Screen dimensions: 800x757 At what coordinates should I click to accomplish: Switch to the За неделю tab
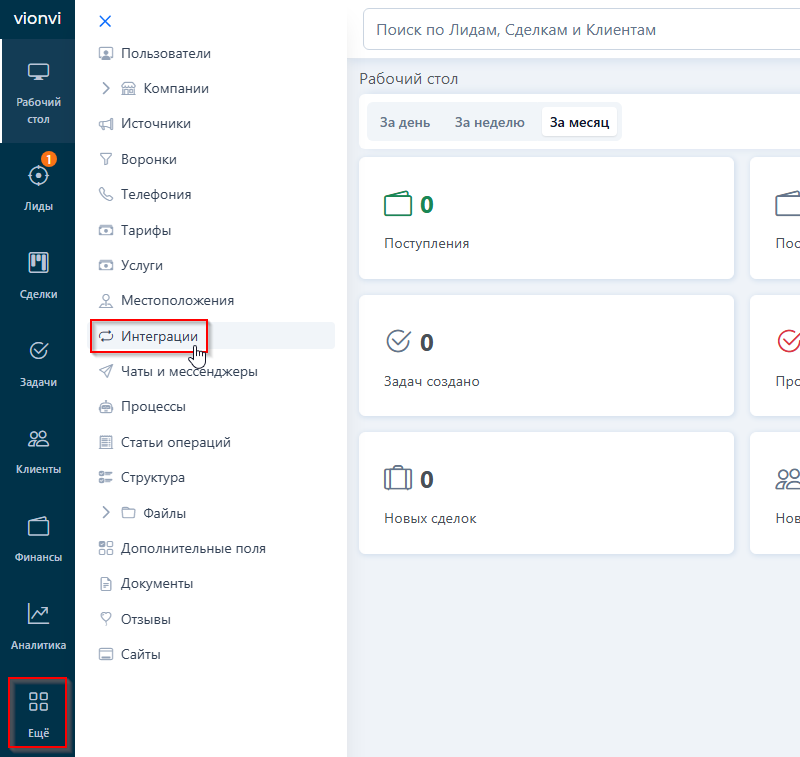coord(489,122)
